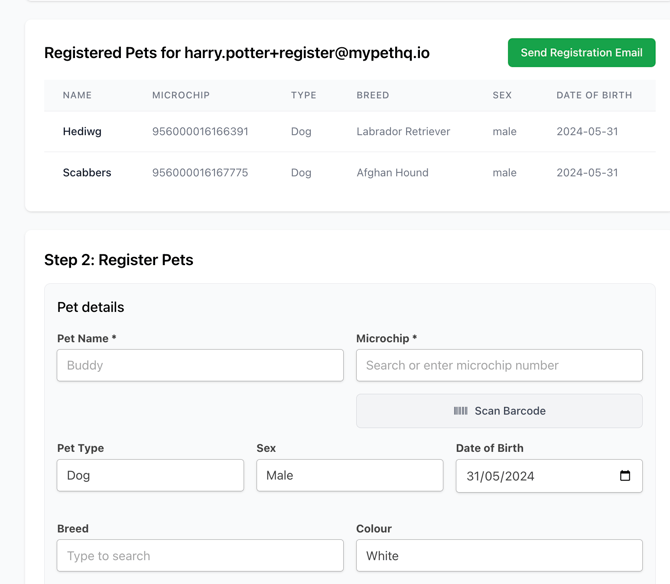Open the Colour dropdown showing White
Viewport: 670px width, 584px height.
[499, 555]
